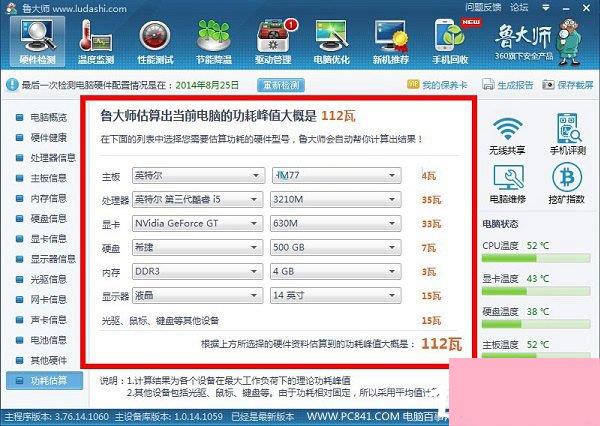Expand 显示器 type dropdown 液晶
This screenshot has height=426, width=600.
197,295
